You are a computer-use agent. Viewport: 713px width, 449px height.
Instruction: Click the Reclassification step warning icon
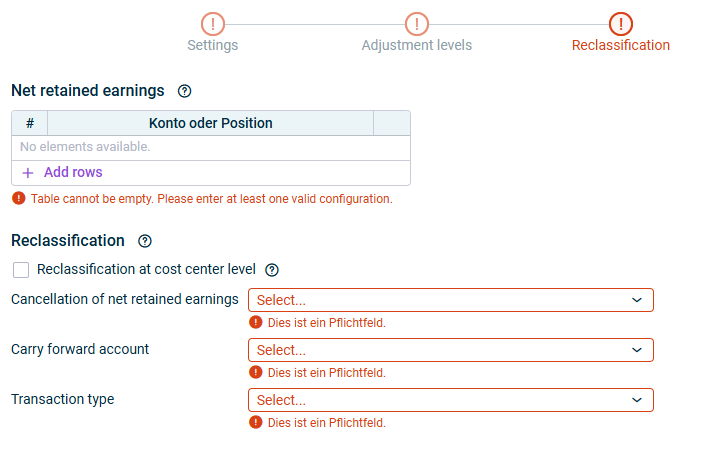(621, 24)
